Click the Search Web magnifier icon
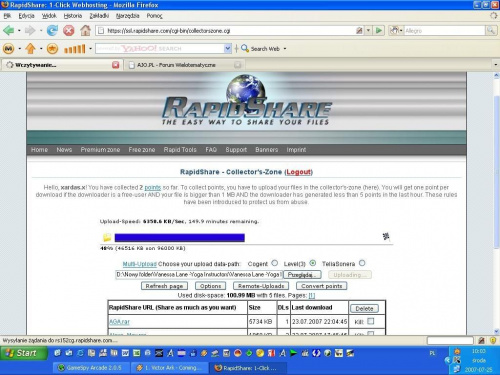This screenshot has width=500, height=375. tap(245, 48)
